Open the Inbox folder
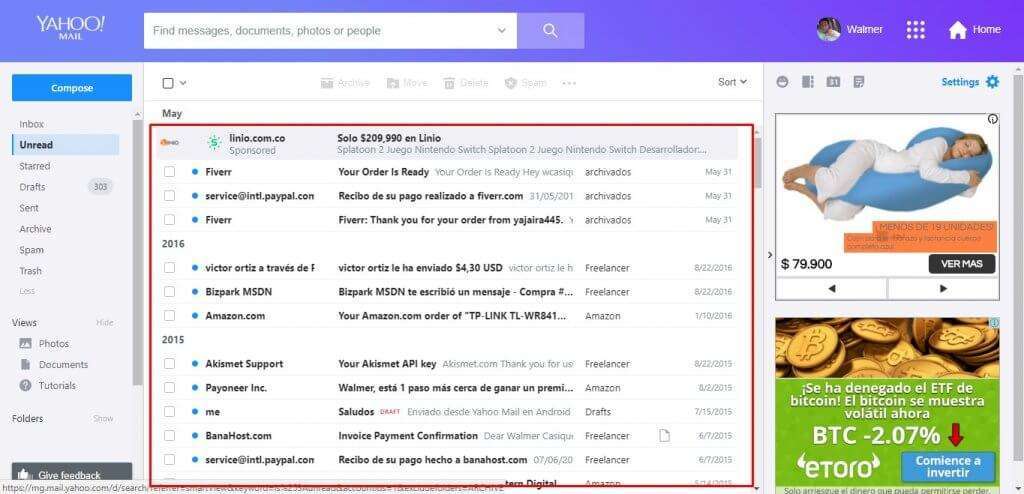This screenshot has height=494, width=1024. (x=31, y=124)
